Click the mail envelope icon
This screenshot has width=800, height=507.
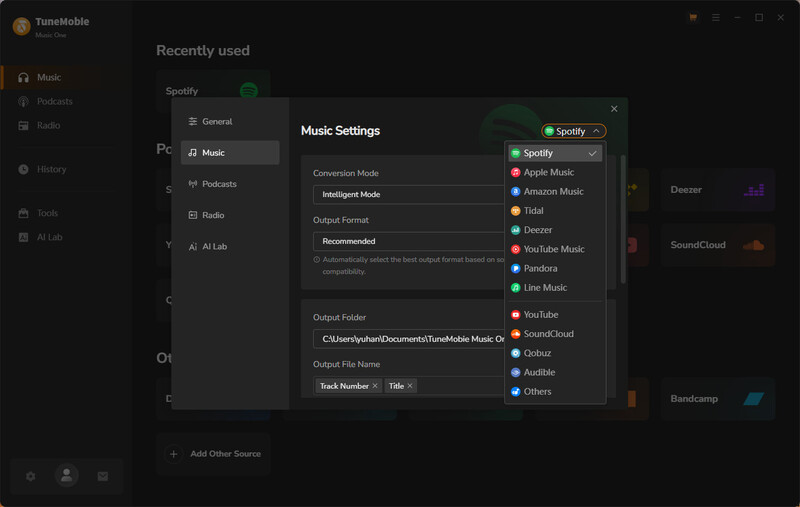(x=102, y=477)
